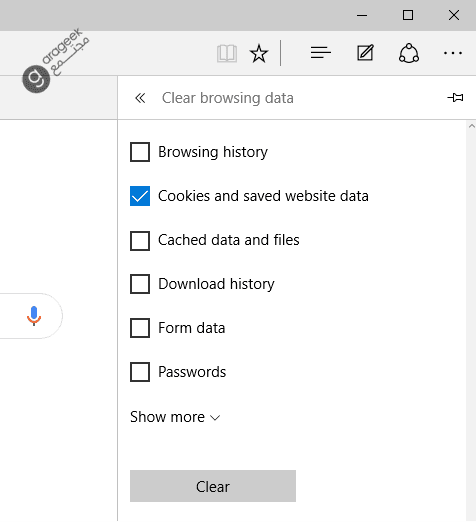476x522 pixels.
Task: Add page to favorites star icon
Action: pos(259,53)
